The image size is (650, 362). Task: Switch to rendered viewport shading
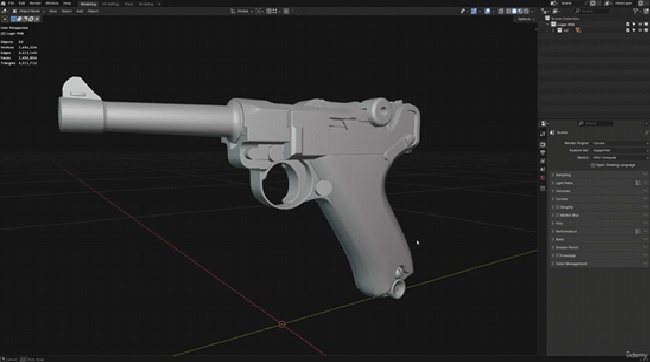[x=526, y=11]
